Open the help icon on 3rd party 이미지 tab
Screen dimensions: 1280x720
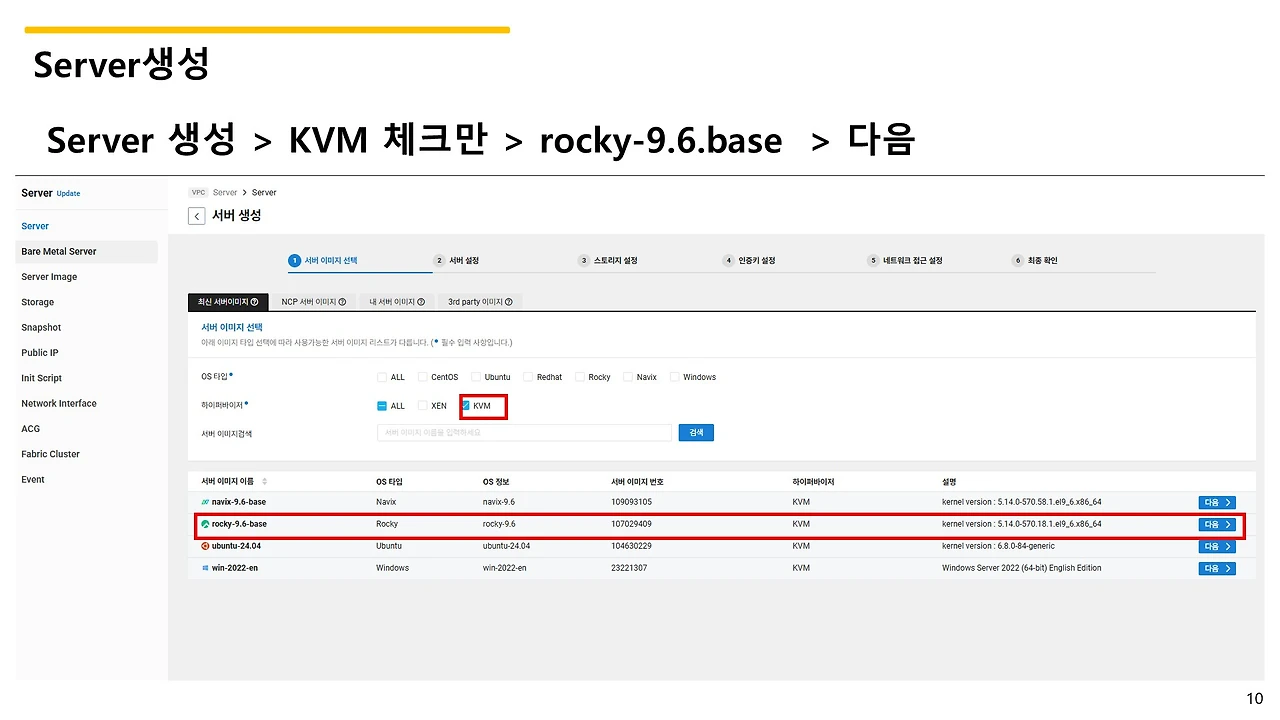[509, 302]
